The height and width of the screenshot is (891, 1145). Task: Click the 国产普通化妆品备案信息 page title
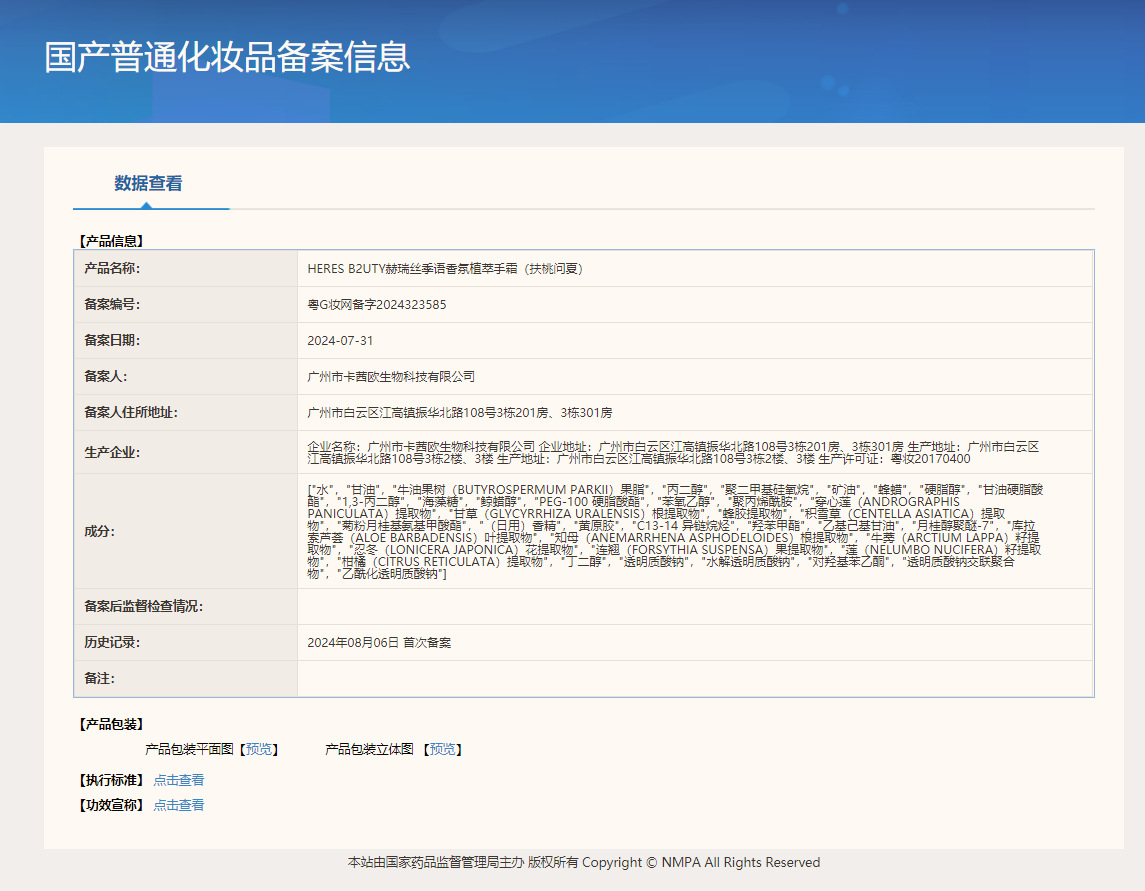tap(227, 56)
